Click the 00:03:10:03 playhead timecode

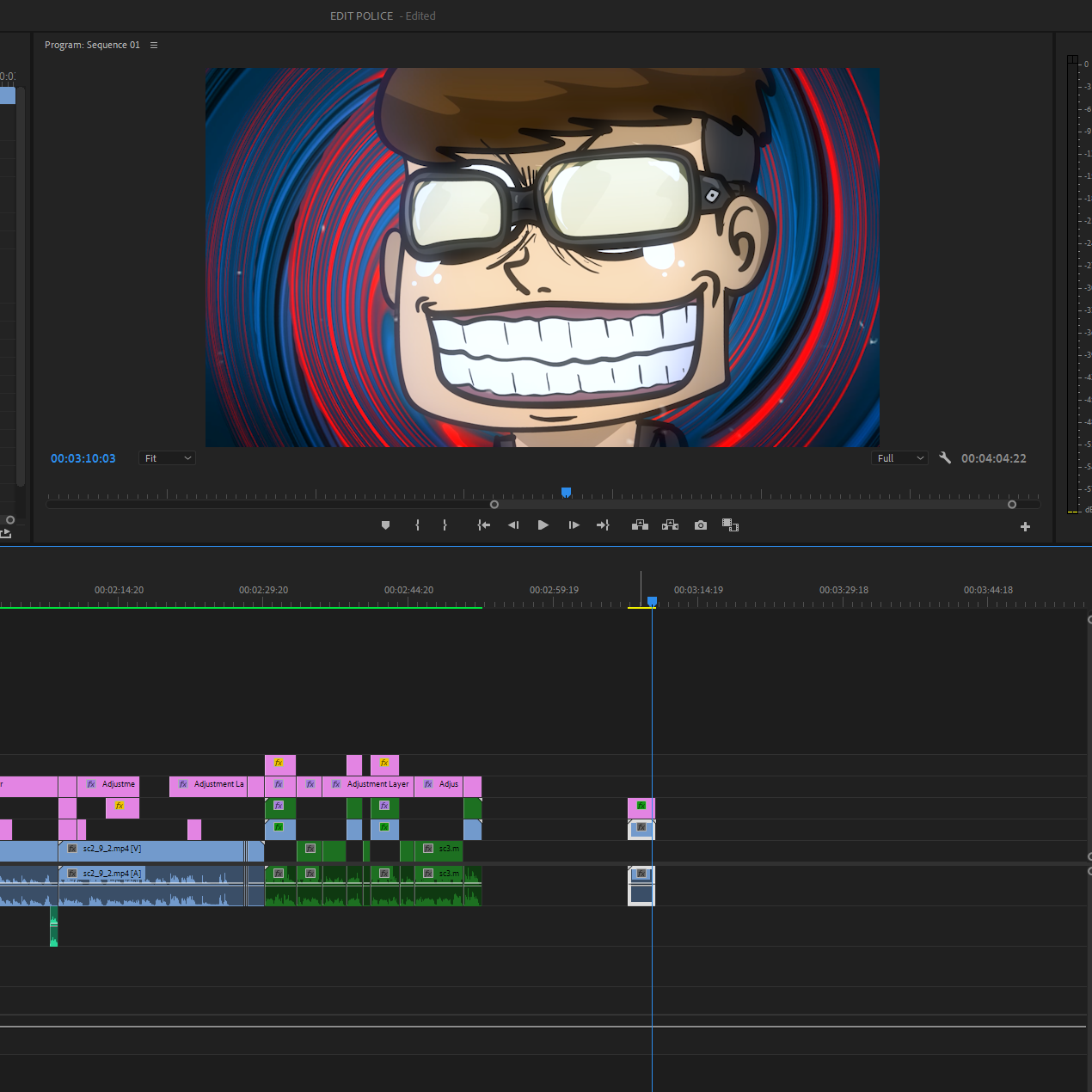tap(83, 458)
